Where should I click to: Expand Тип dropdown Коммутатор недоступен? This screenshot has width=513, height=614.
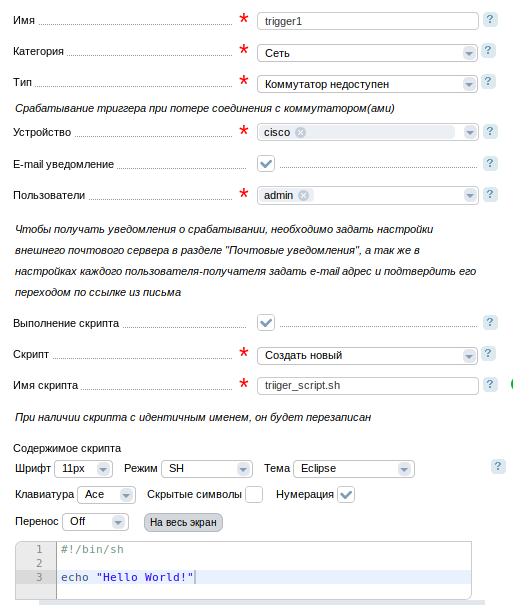pyautogui.click(x=367, y=84)
